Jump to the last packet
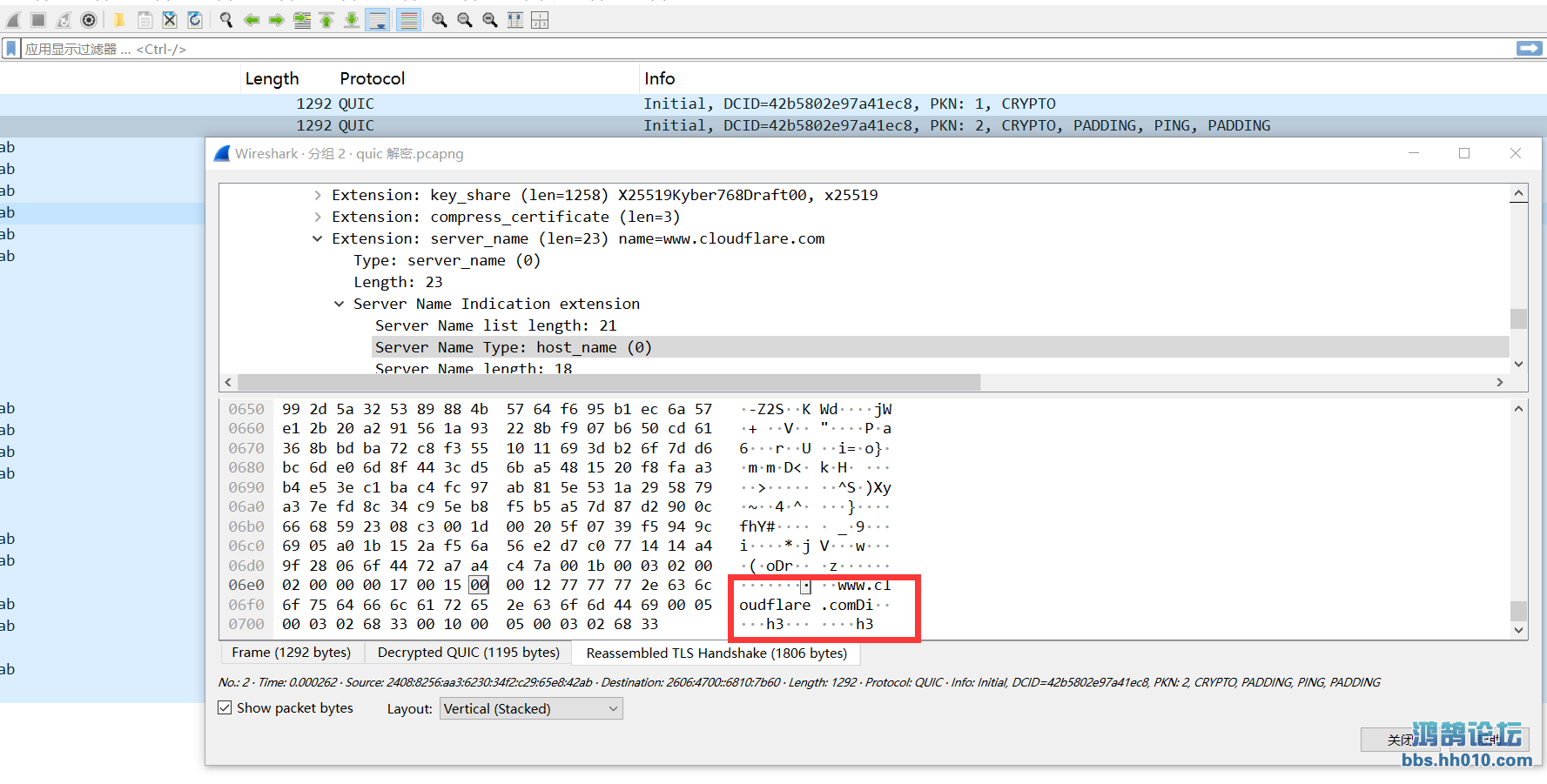 [x=352, y=20]
